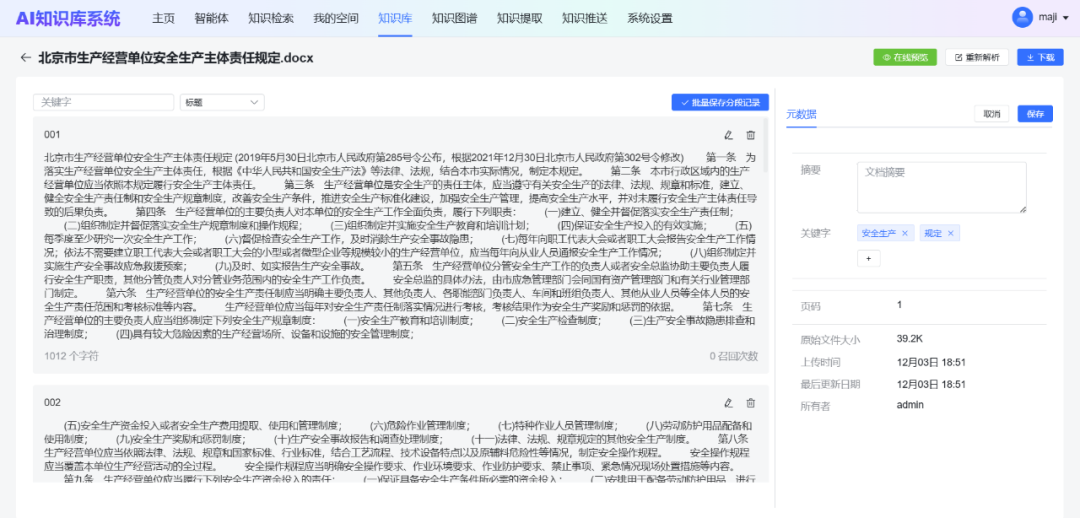Click the 文档摘要 textarea
Viewport: 1080px width, 518px height.
pyautogui.click(x=942, y=187)
